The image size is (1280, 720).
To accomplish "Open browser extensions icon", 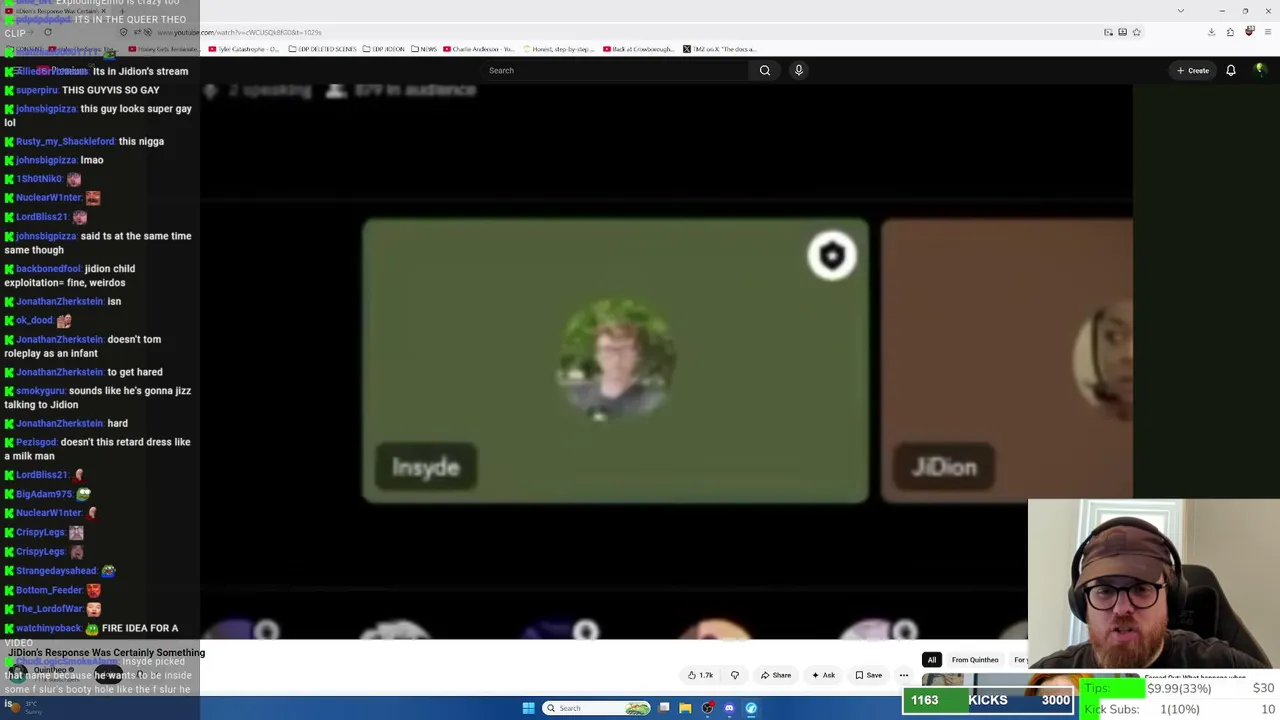I will pyautogui.click(x=1230, y=32).
